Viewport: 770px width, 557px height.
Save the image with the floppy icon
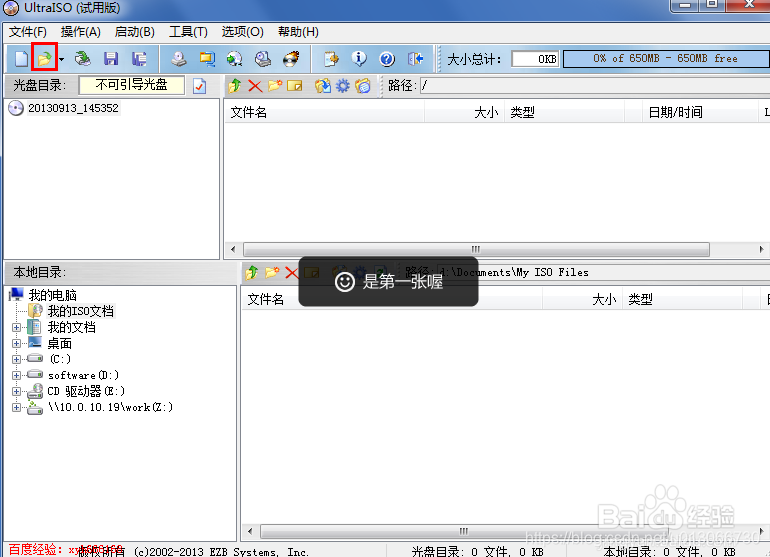click(111, 59)
